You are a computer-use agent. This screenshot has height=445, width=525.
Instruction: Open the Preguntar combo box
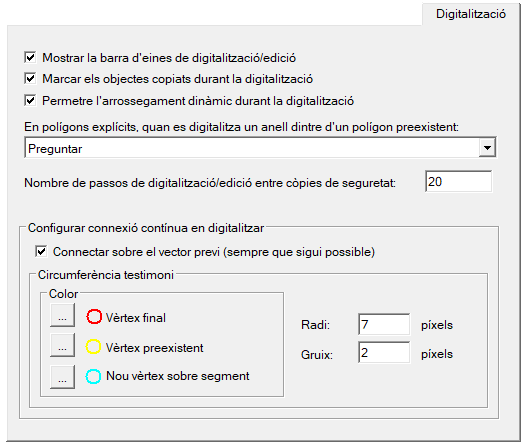pos(260,148)
